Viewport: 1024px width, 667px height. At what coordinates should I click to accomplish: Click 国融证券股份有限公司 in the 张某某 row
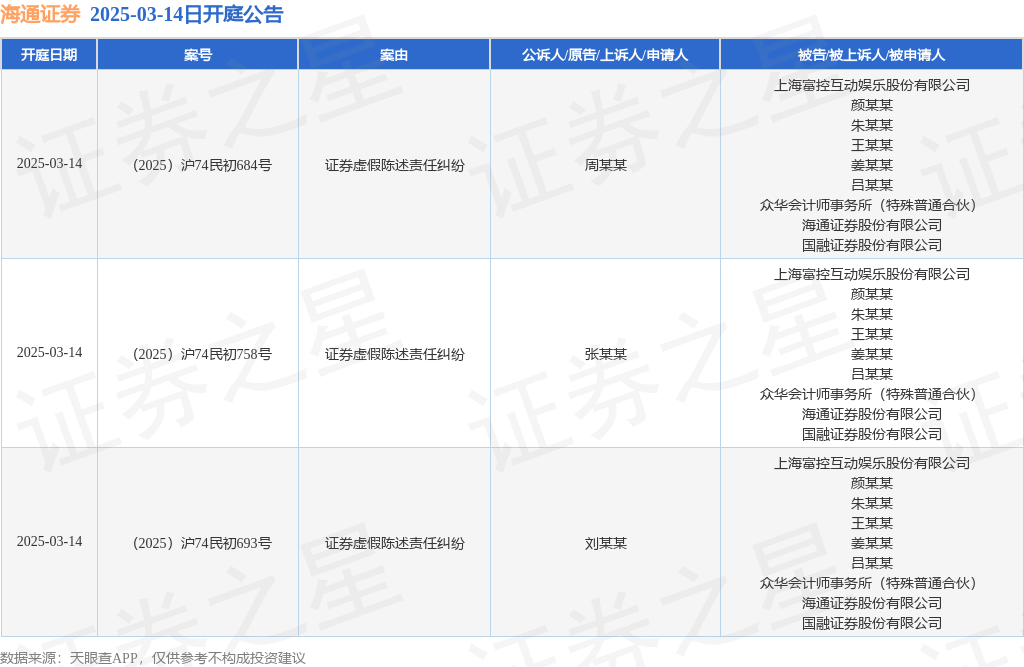(x=872, y=434)
